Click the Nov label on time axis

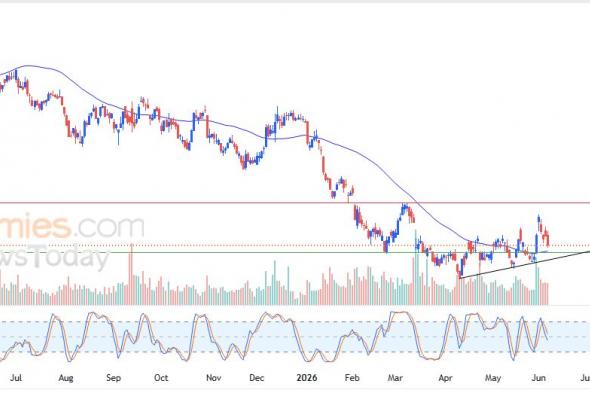click(x=213, y=378)
